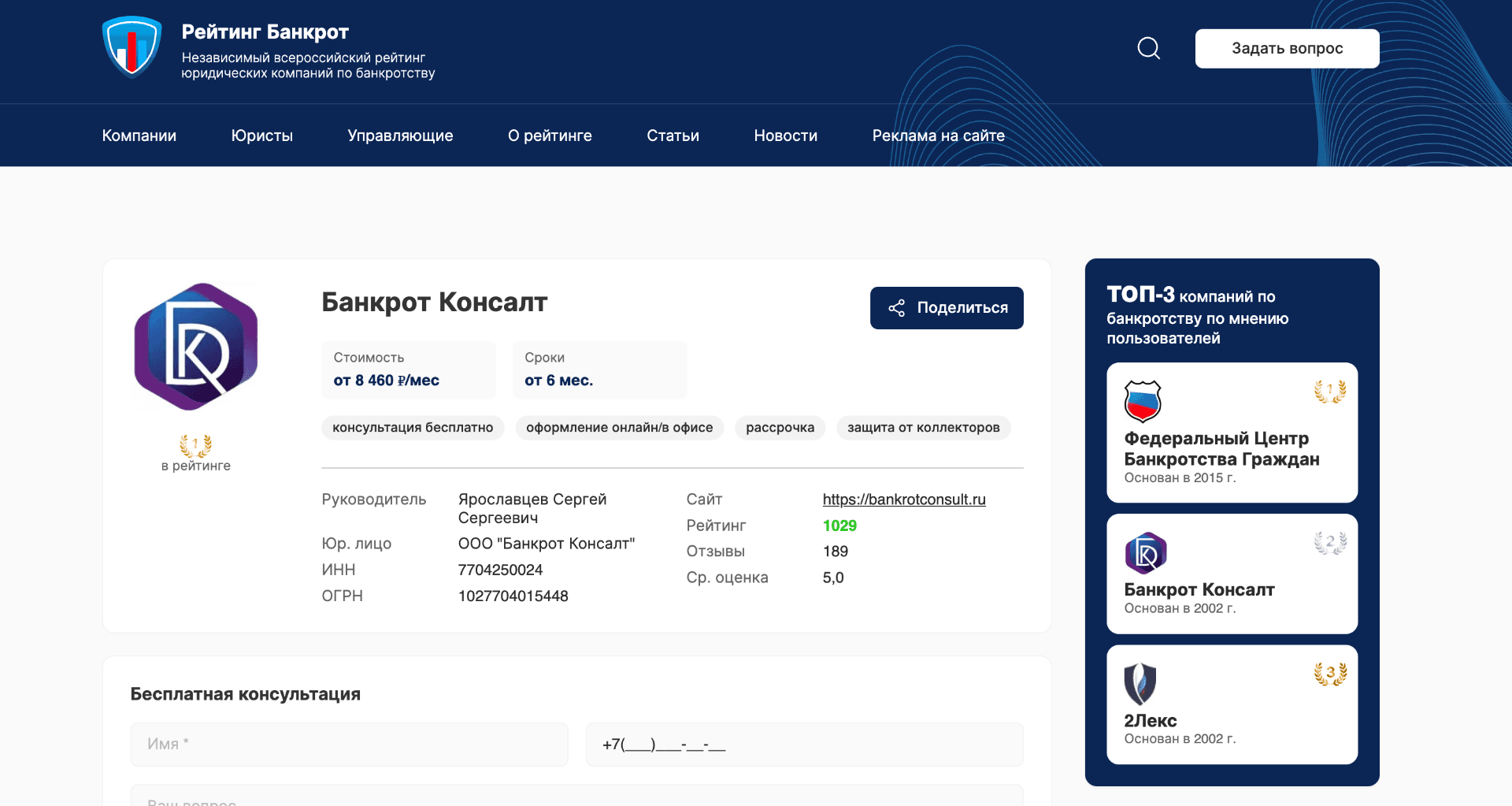1512x806 pixels.
Task: Focus the Имя input field
Action: [x=349, y=744]
